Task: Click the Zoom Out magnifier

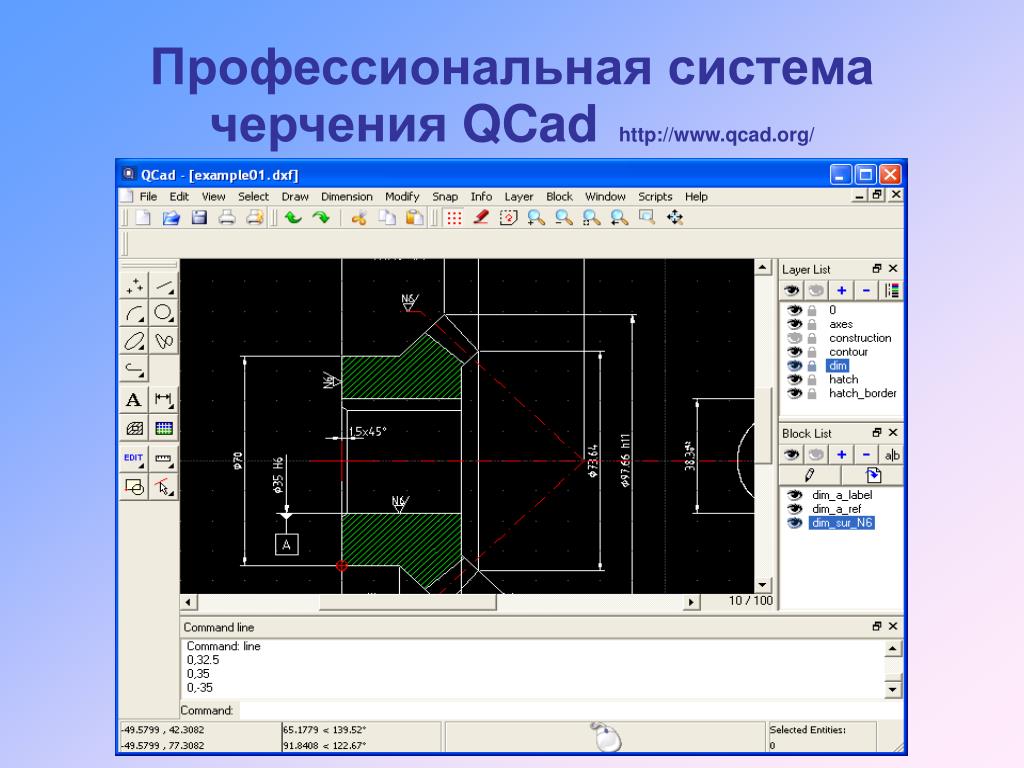Action: click(564, 217)
